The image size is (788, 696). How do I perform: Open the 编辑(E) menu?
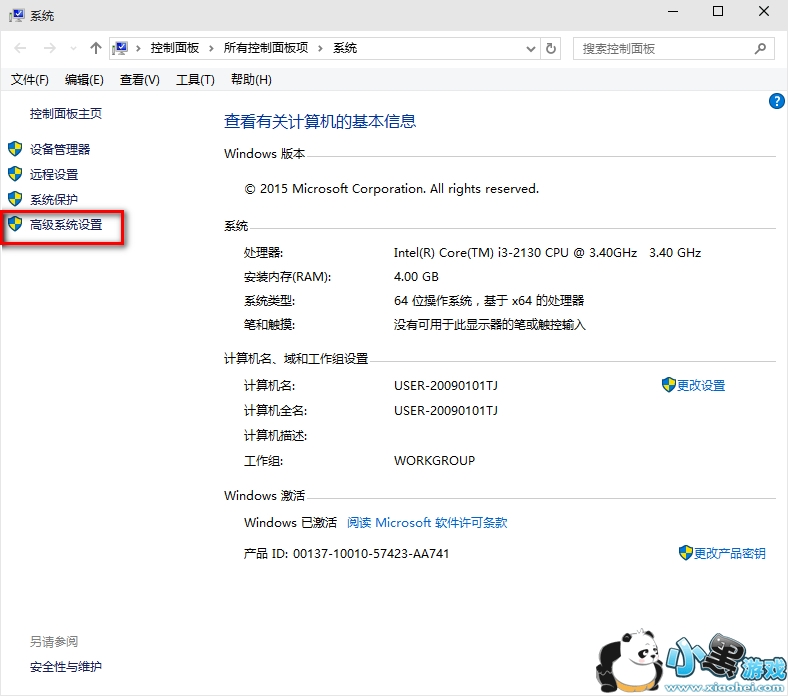pos(84,80)
